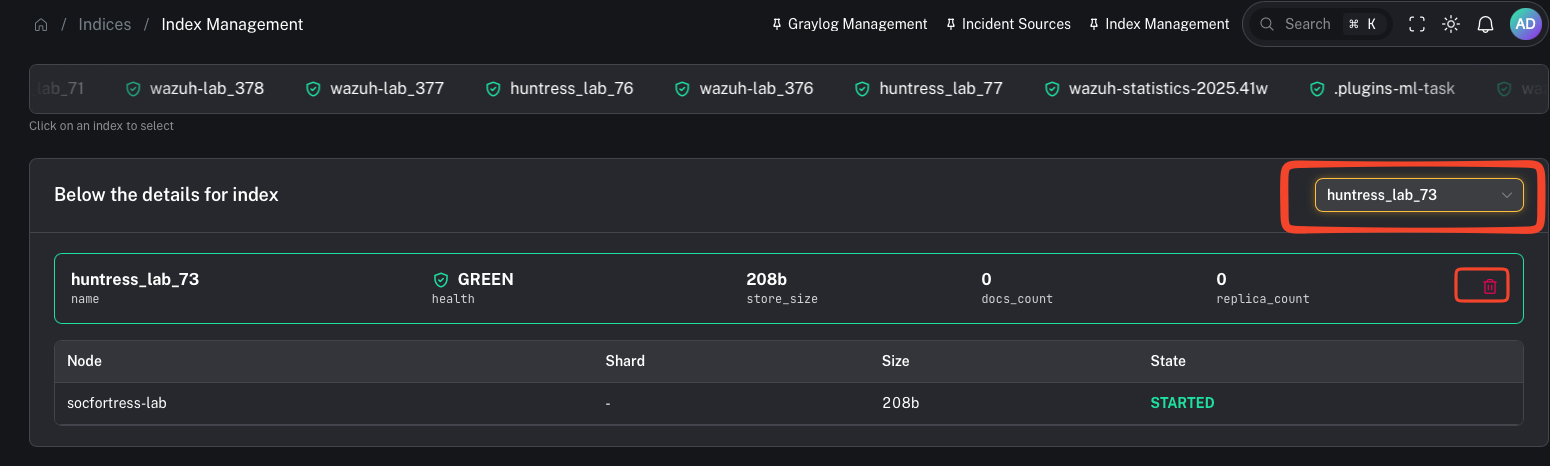Image resolution: width=1550 pixels, height=466 pixels.
Task: Click the shield icon next to huntress_lab_77
Action: (861, 89)
